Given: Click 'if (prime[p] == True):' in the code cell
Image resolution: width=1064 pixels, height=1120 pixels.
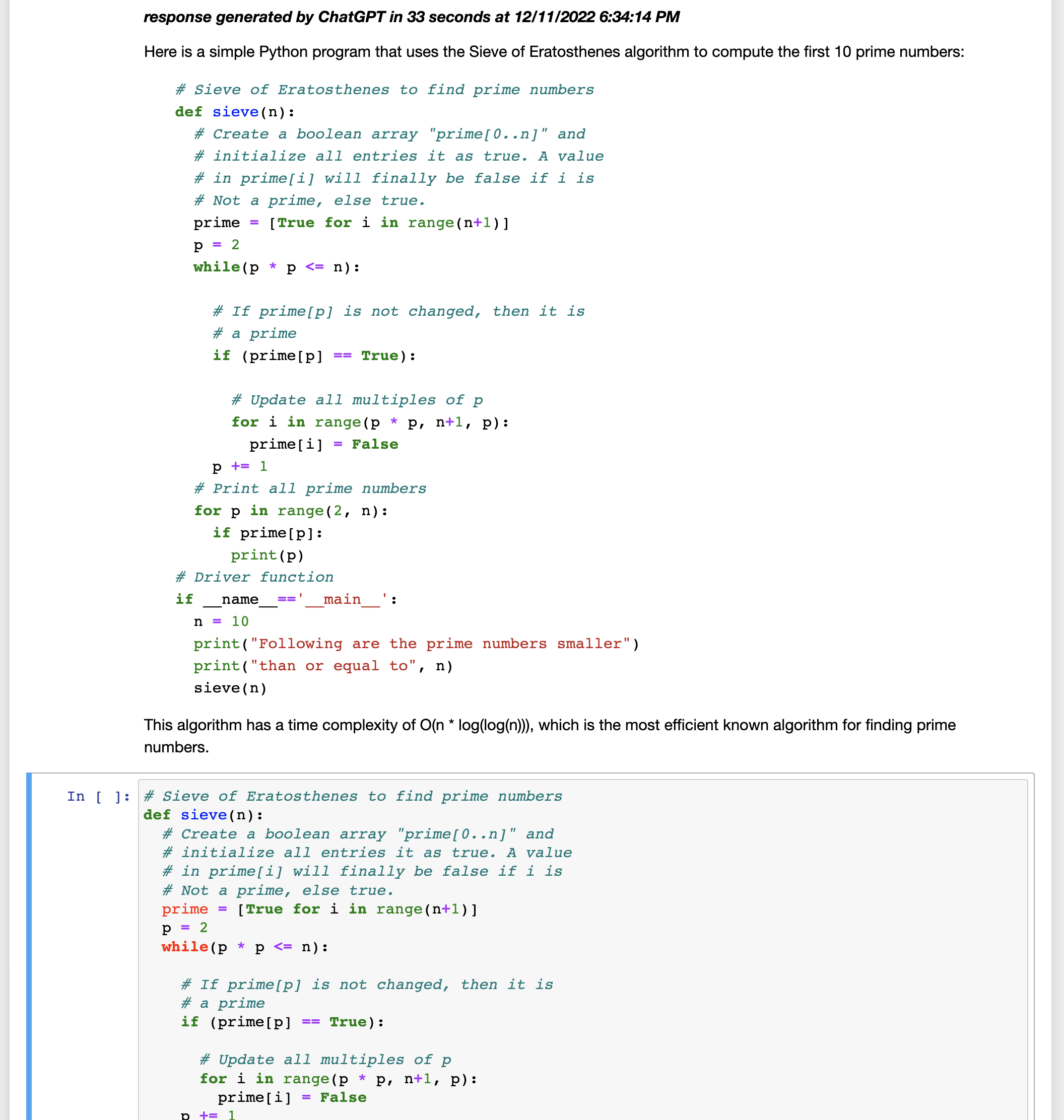Looking at the screenshot, I should [282, 1022].
